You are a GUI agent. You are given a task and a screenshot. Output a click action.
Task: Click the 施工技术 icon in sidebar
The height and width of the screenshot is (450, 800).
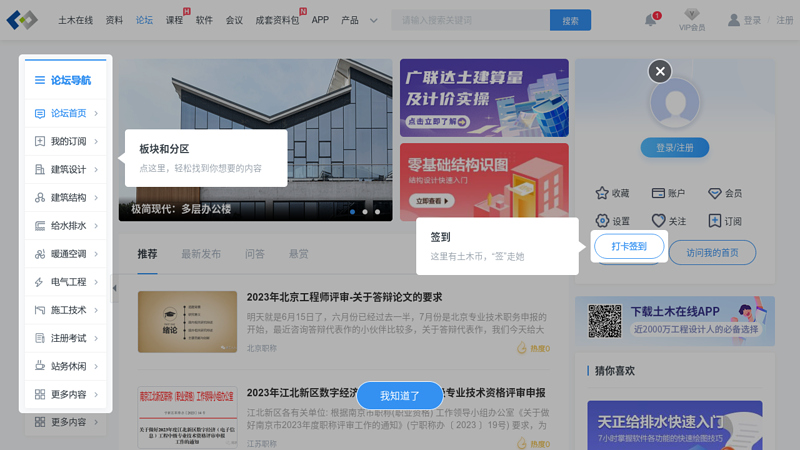pos(40,310)
